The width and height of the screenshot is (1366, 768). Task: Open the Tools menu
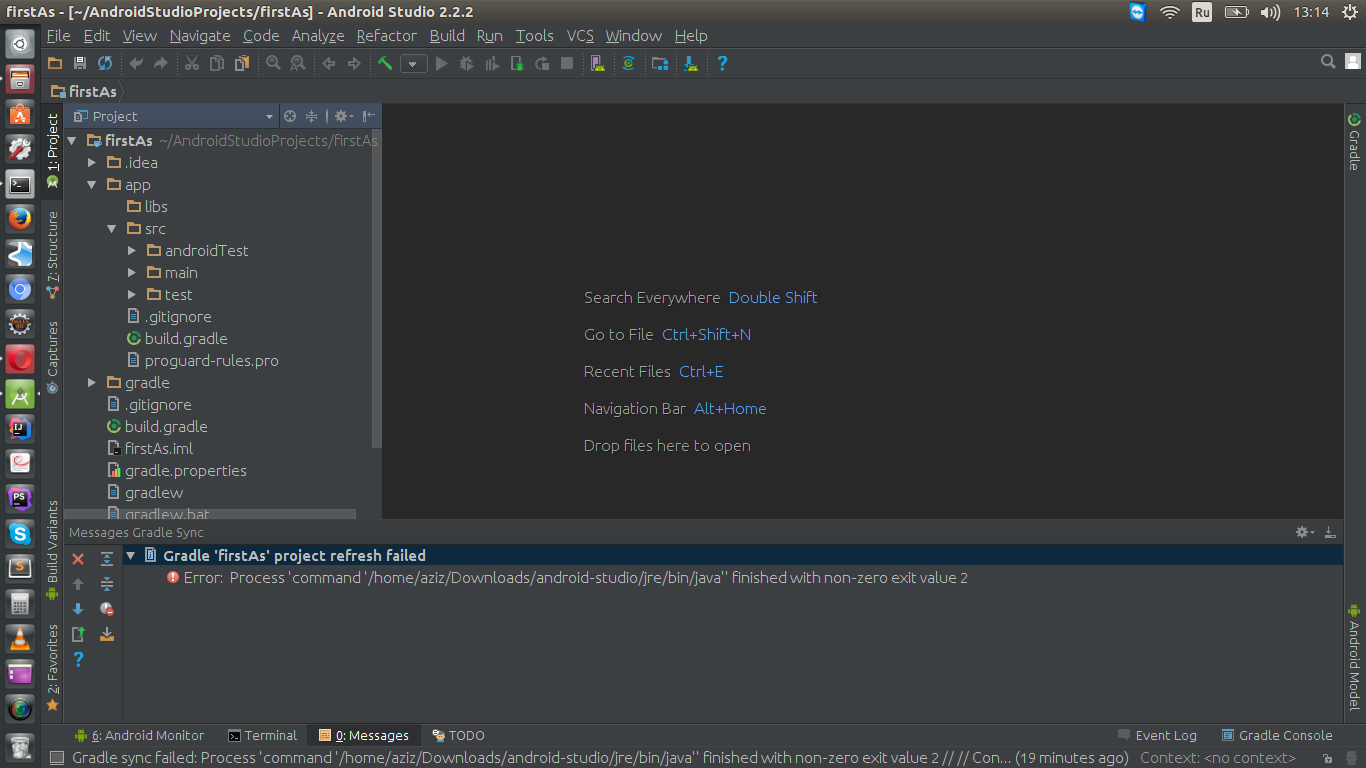(534, 36)
